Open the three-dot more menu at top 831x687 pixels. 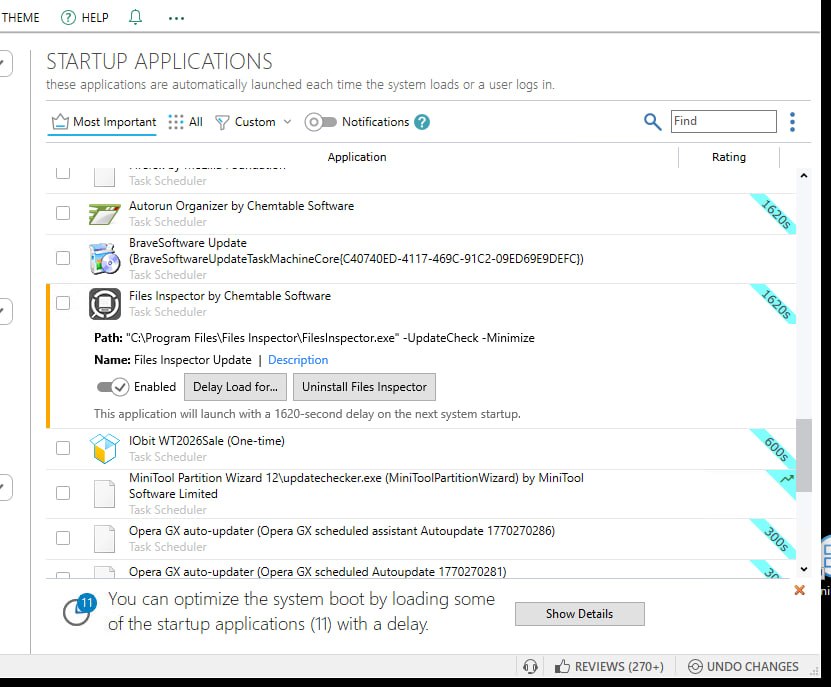(176, 18)
